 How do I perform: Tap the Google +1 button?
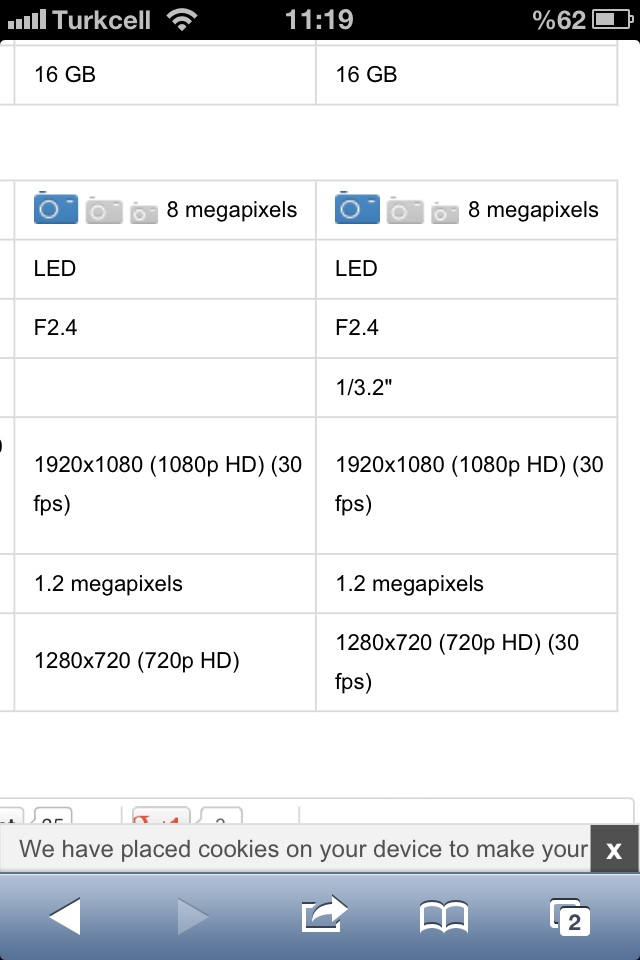click(161, 816)
